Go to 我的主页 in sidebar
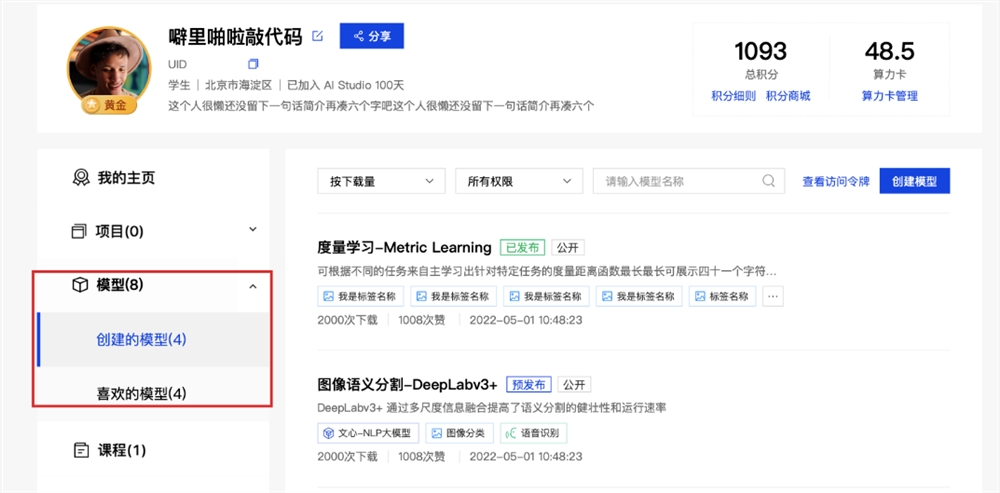The width and height of the screenshot is (1000, 493). point(126,178)
